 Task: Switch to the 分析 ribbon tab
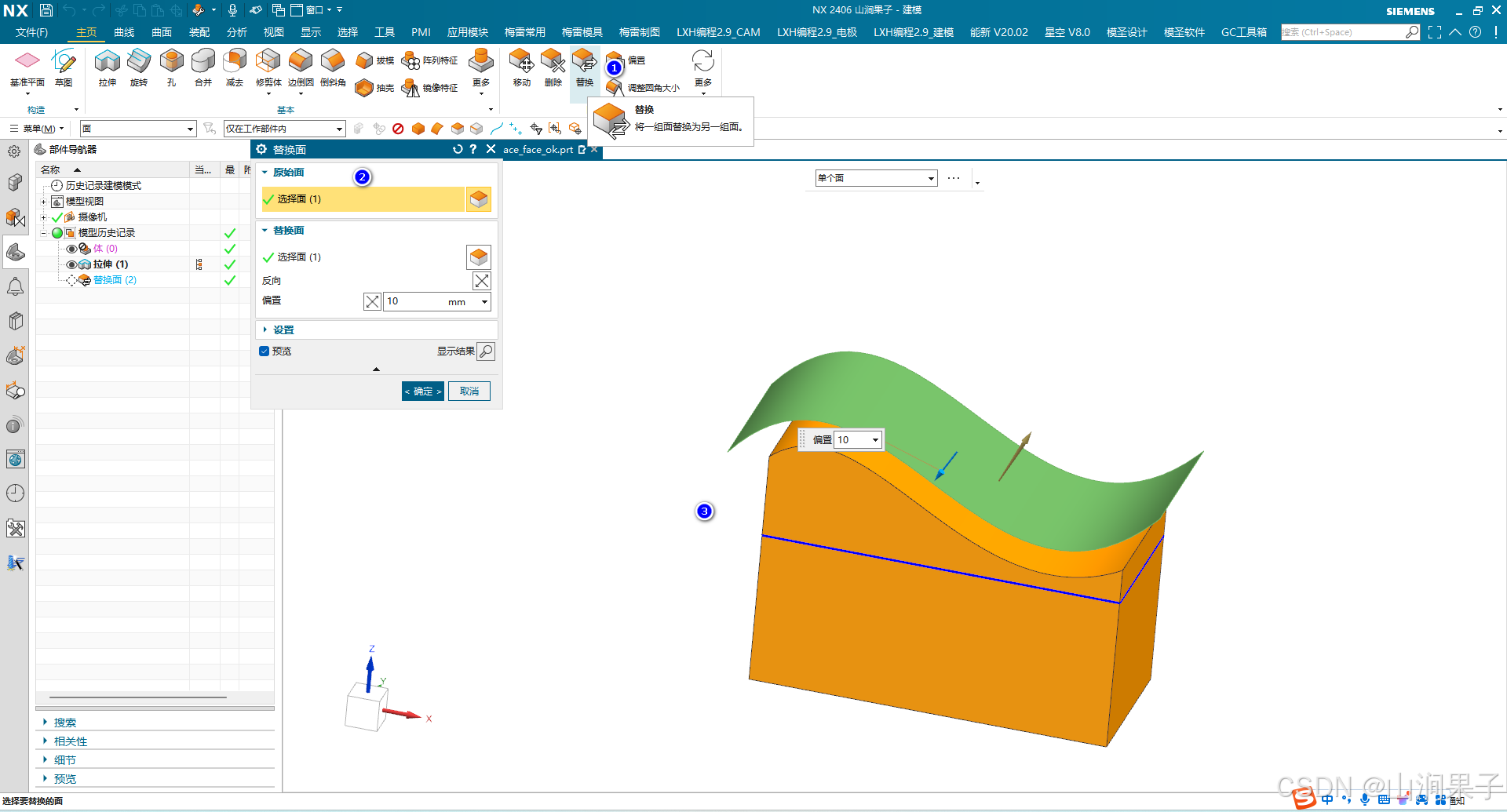[x=237, y=32]
